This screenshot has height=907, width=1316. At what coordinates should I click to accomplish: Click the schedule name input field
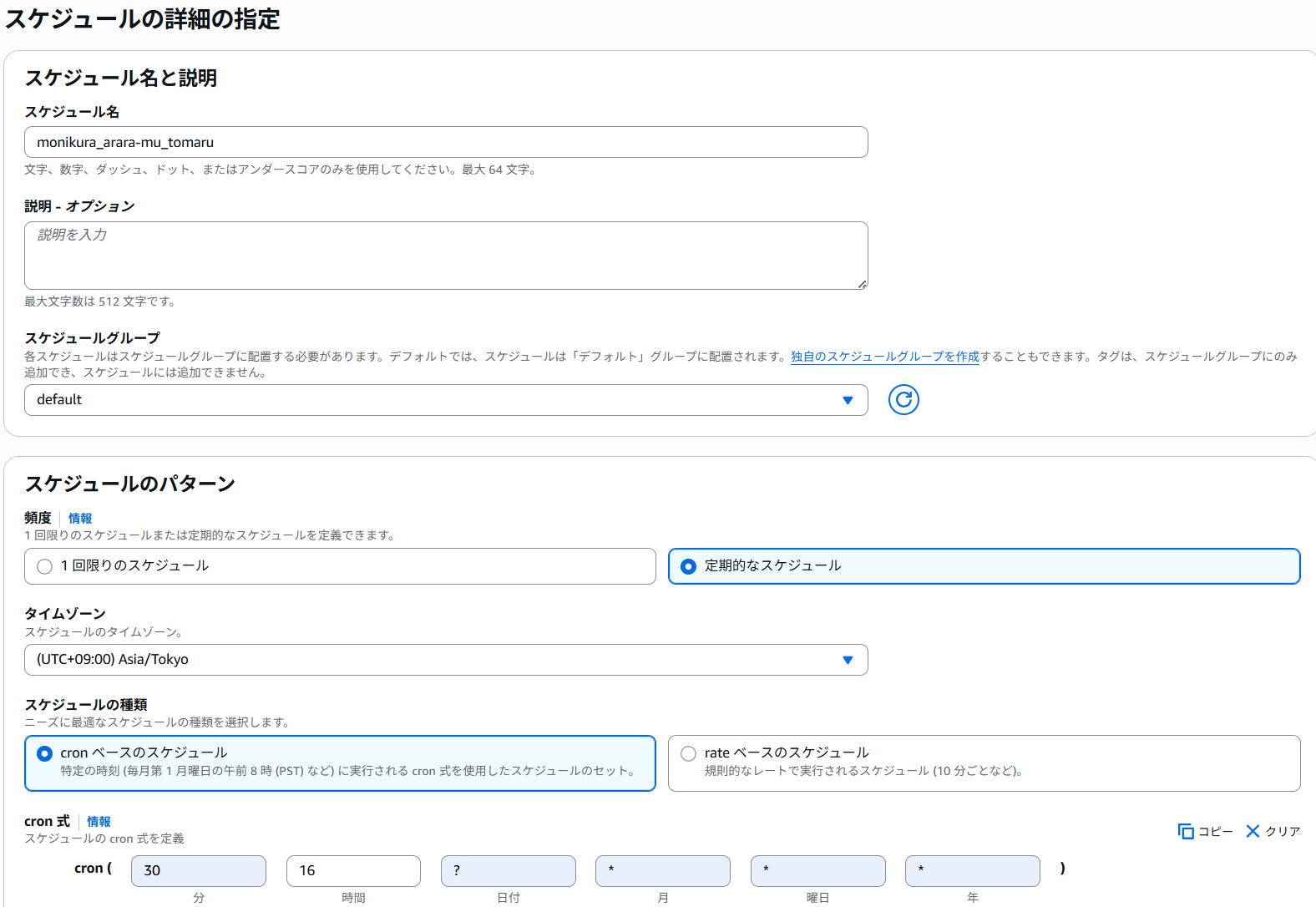[446, 142]
